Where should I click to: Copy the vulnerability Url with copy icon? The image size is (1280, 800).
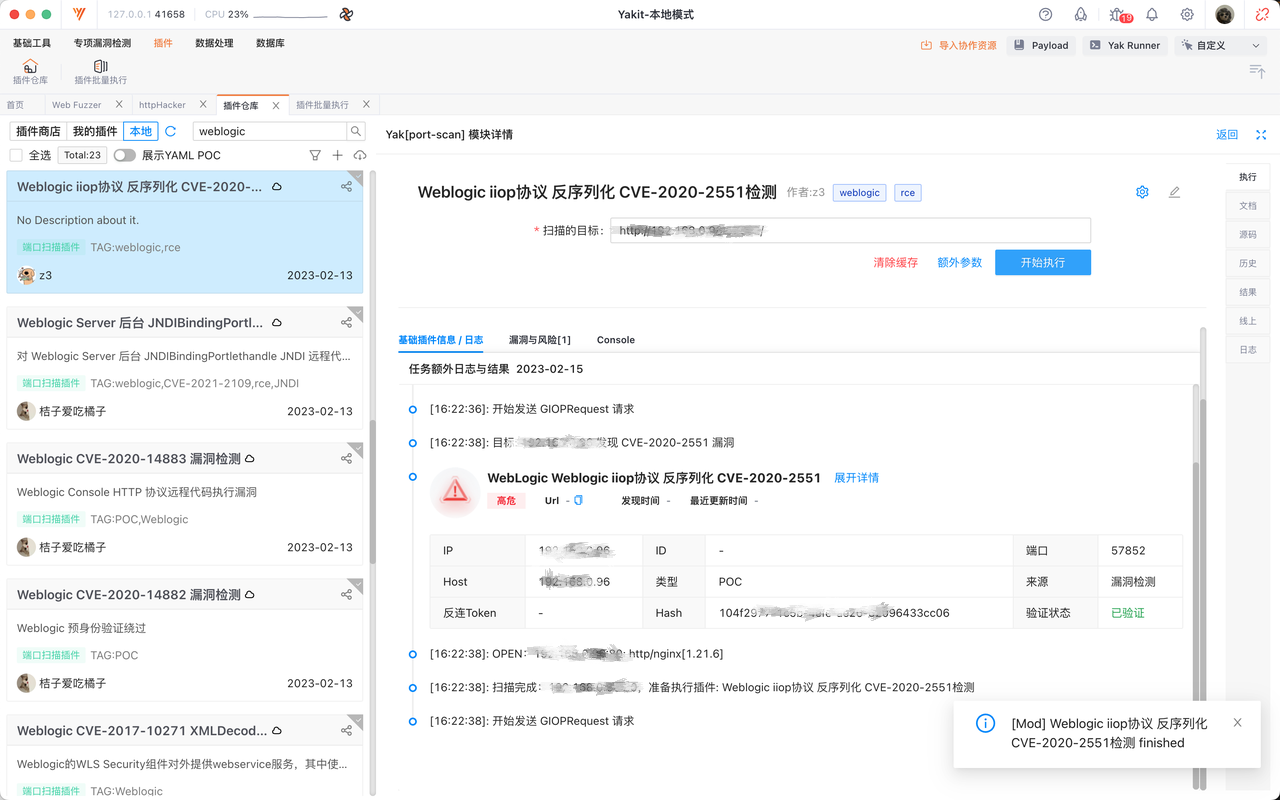pos(578,500)
